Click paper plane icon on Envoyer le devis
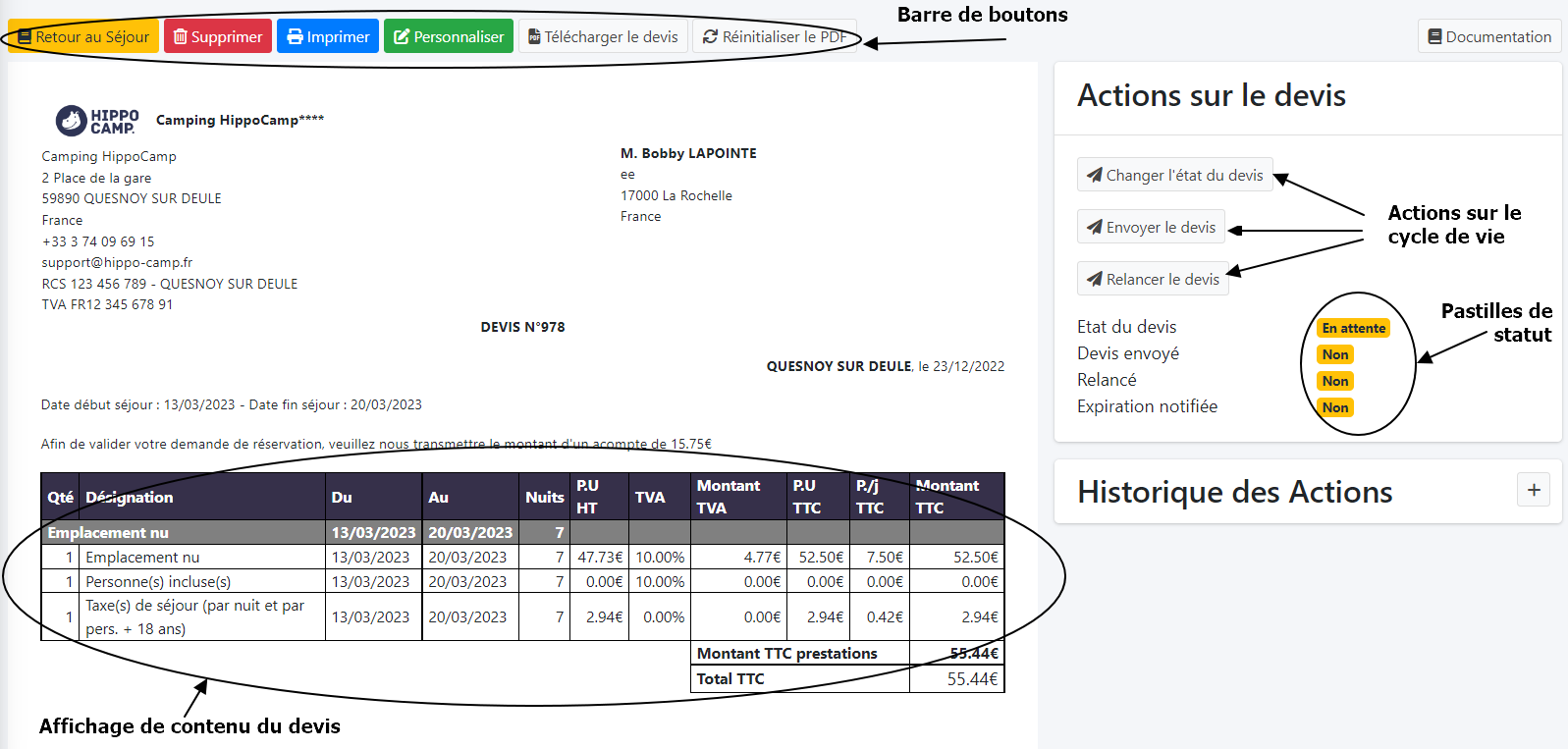The width and height of the screenshot is (1568, 749). click(x=1094, y=227)
